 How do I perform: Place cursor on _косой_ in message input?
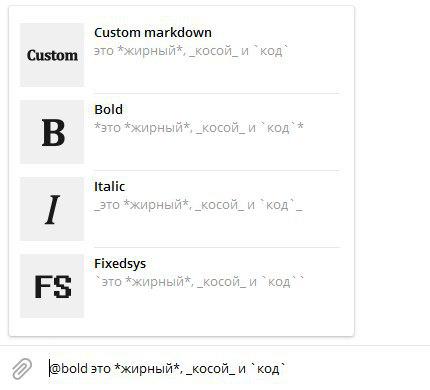[210, 369]
